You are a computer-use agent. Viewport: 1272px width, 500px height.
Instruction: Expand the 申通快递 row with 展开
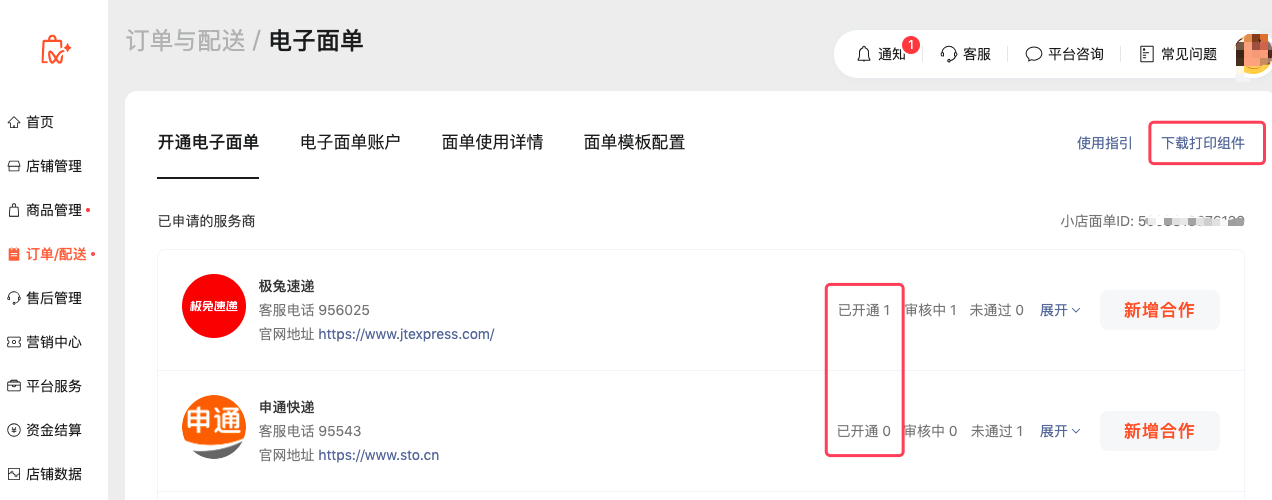pos(1060,431)
